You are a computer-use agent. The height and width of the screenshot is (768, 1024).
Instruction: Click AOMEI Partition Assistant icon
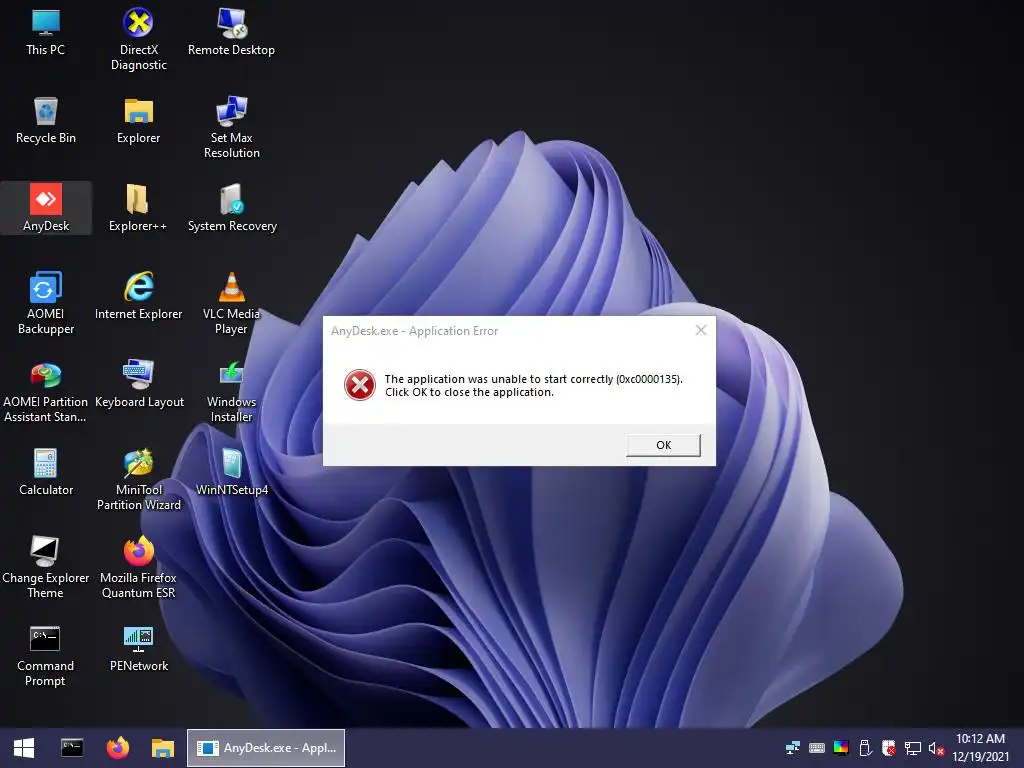tap(46, 392)
